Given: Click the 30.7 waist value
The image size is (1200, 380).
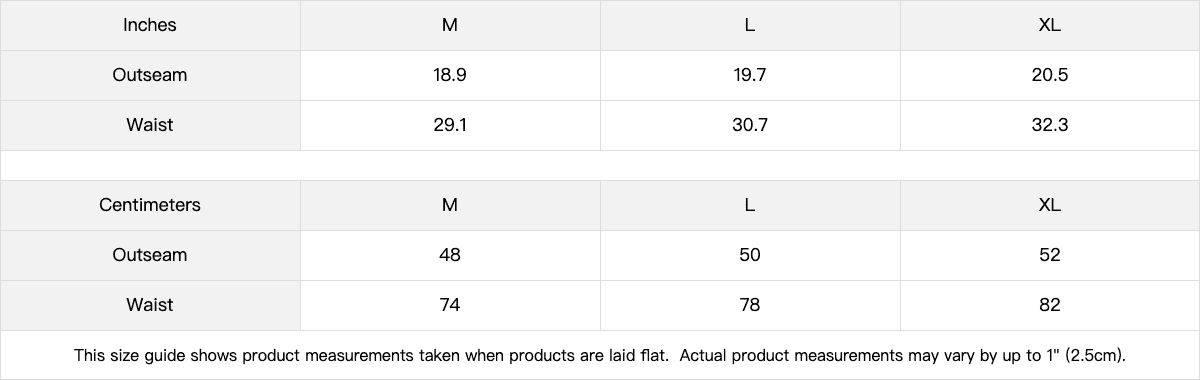Looking at the screenshot, I should pos(750,125).
